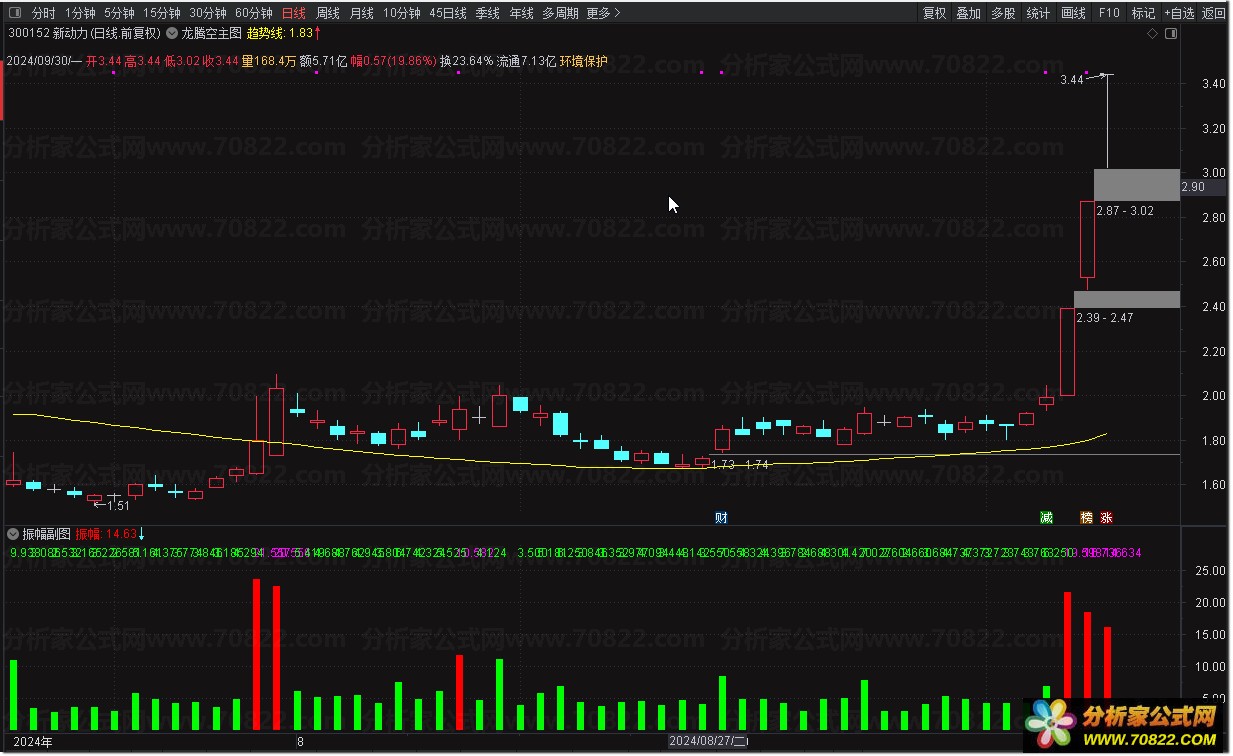Click the 2.39 - 2.47 gap label
1233x756 pixels.
[1104, 318]
